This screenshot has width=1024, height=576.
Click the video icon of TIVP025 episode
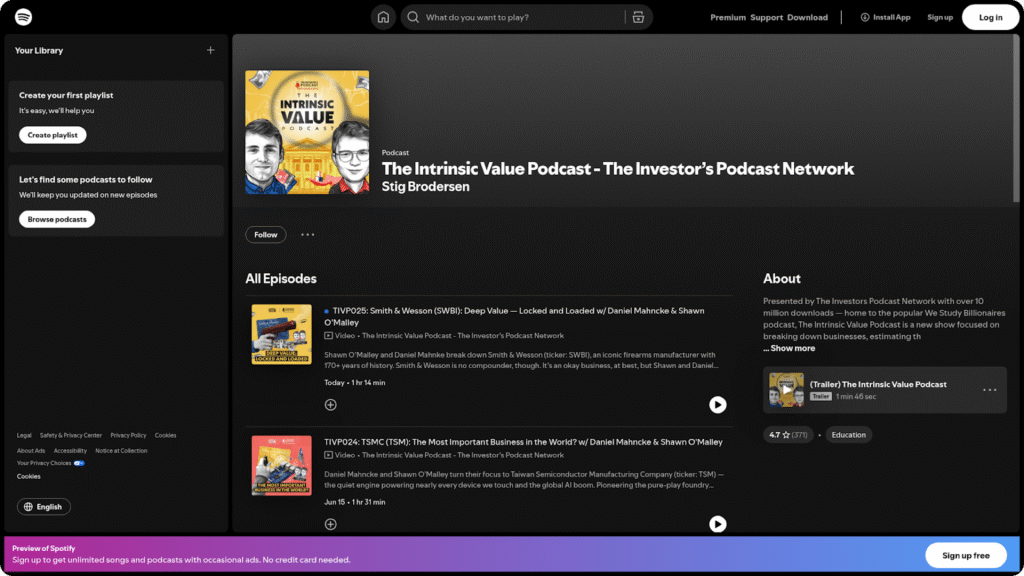328,336
